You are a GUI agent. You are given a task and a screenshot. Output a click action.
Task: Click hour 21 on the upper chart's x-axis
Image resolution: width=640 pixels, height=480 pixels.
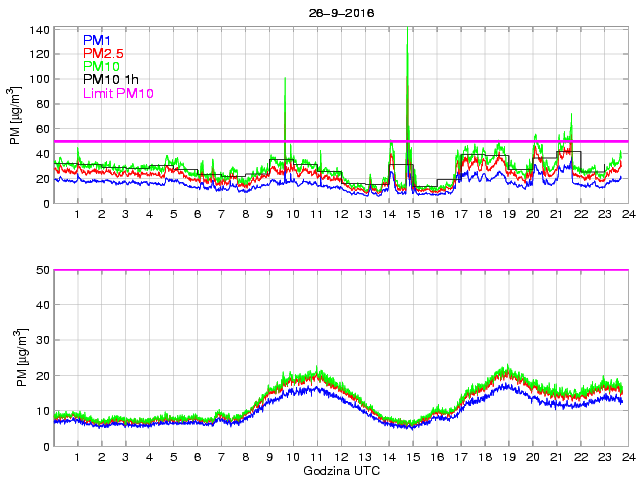[x=557, y=214]
